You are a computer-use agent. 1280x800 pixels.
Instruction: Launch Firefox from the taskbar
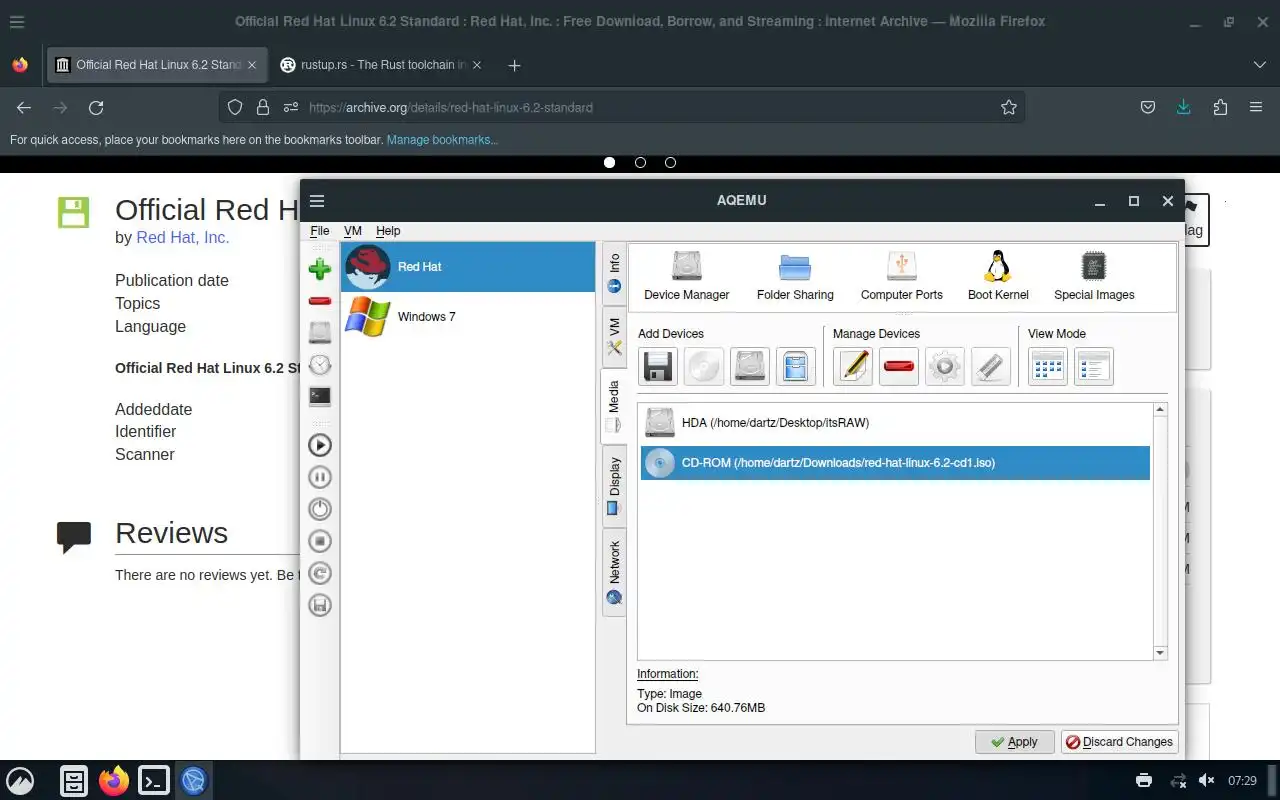[114, 781]
